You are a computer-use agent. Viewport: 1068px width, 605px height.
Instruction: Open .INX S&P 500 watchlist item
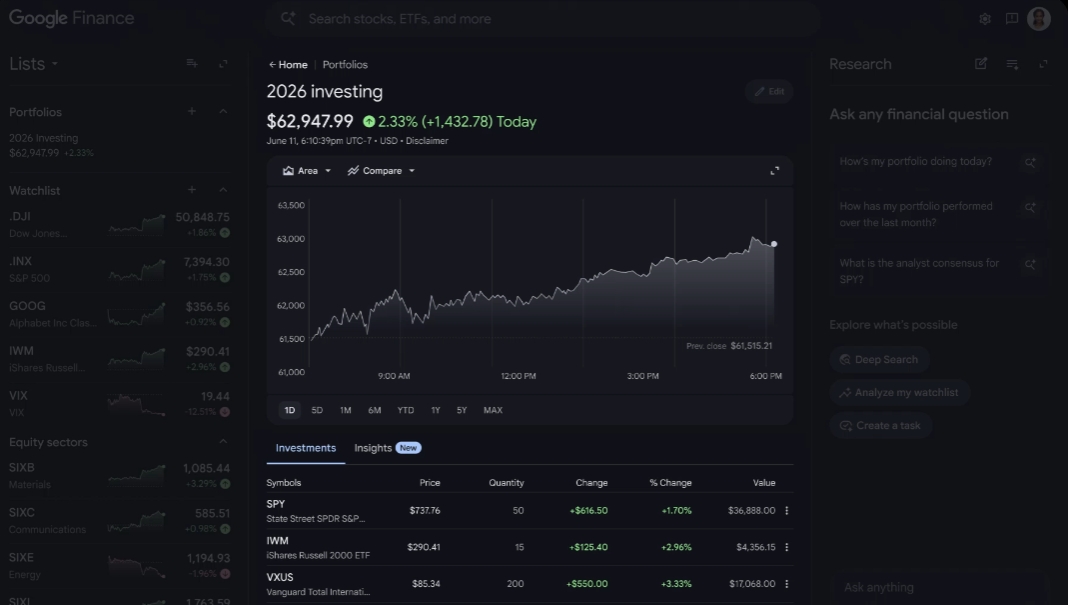click(x=119, y=269)
